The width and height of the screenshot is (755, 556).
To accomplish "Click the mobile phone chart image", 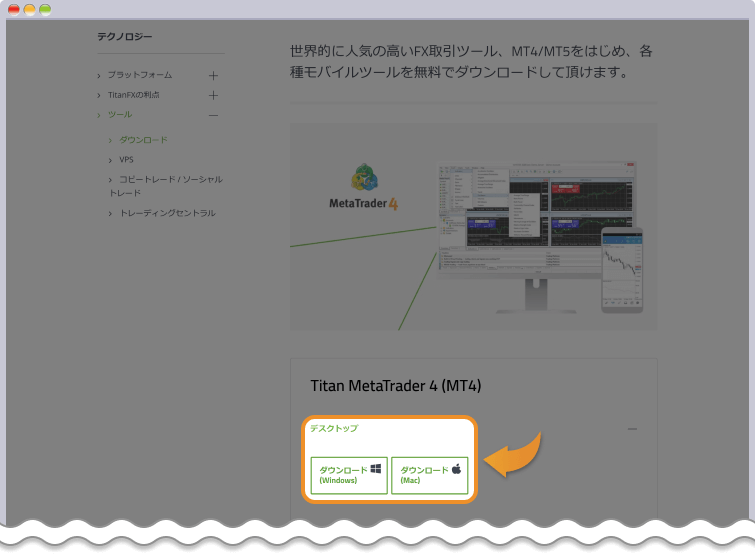I will 622,271.
